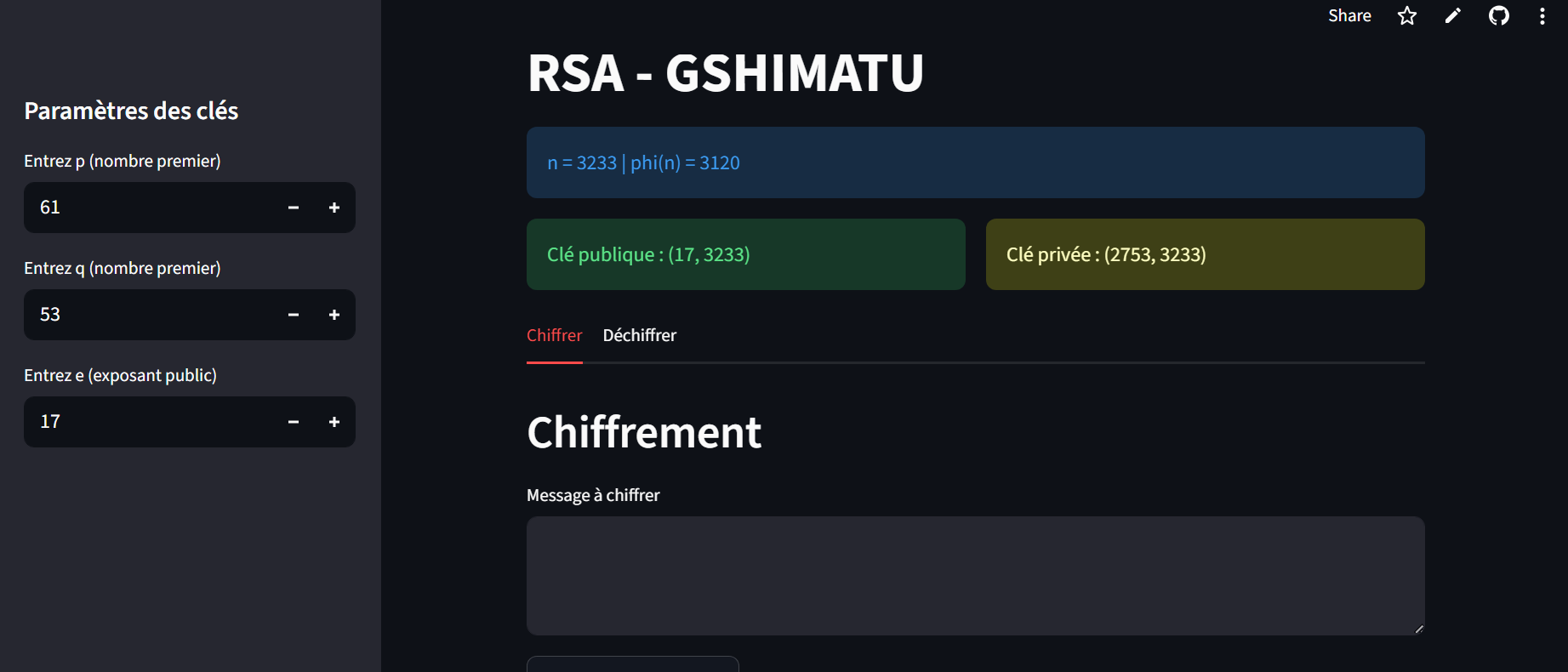Select the Chiffrer tab
The image size is (1568, 672).
point(554,335)
